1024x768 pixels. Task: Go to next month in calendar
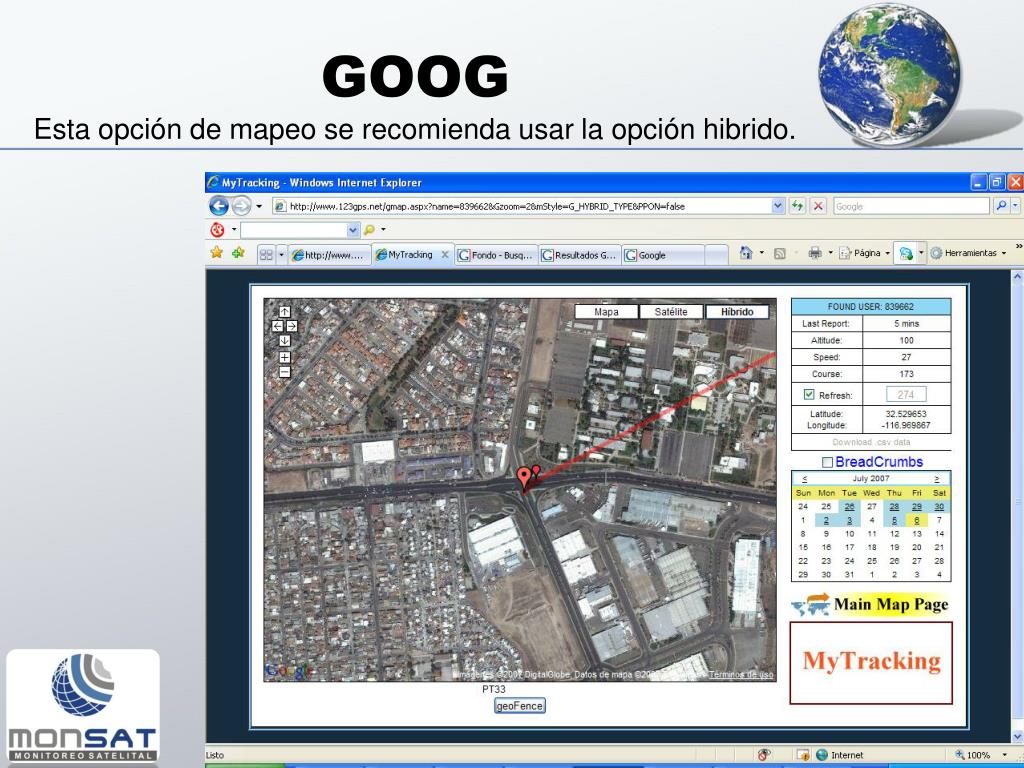936,479
